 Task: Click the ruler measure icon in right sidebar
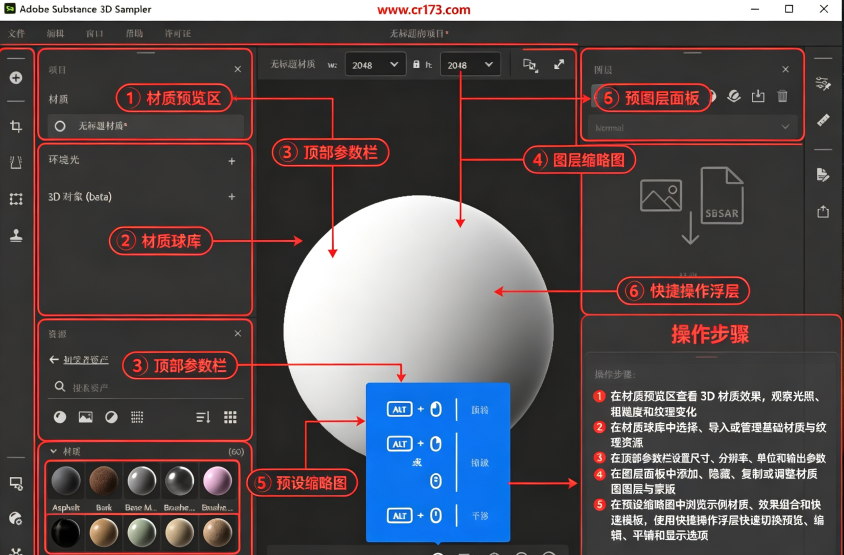click(x=823, y=120)
